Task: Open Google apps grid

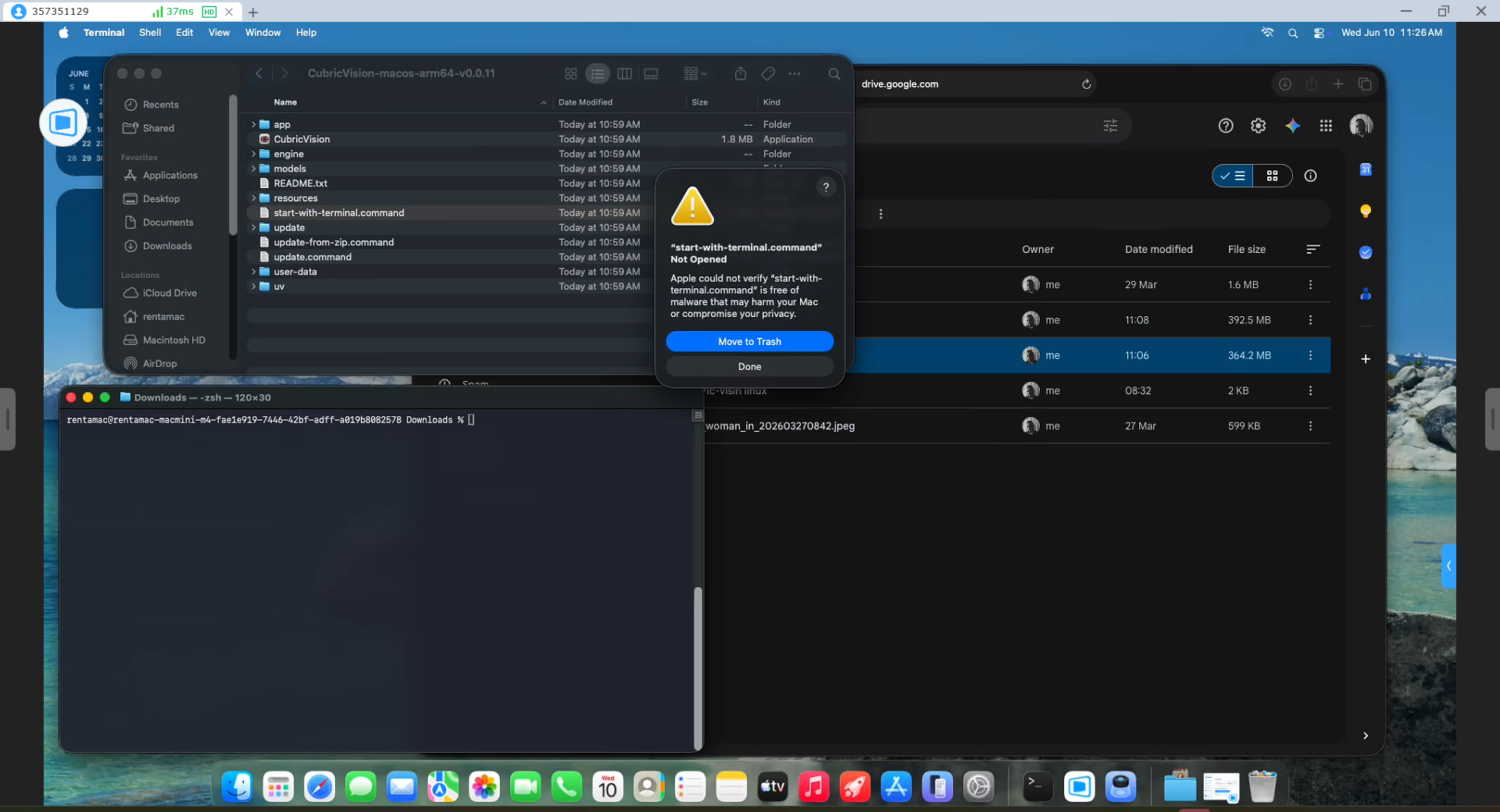Action: tap(1326, 126)
